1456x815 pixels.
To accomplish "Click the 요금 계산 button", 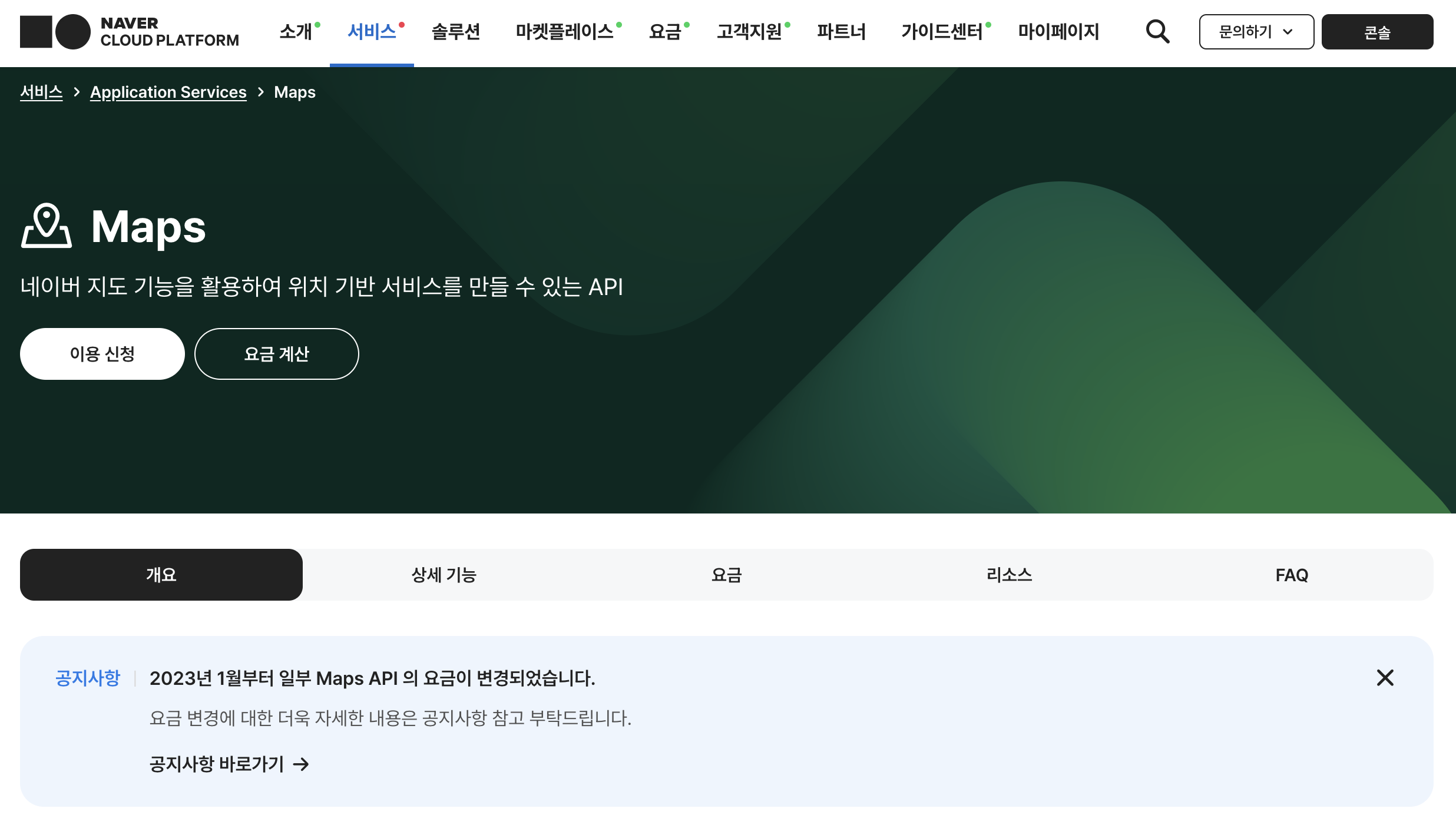I will click(x=276, y=353).
